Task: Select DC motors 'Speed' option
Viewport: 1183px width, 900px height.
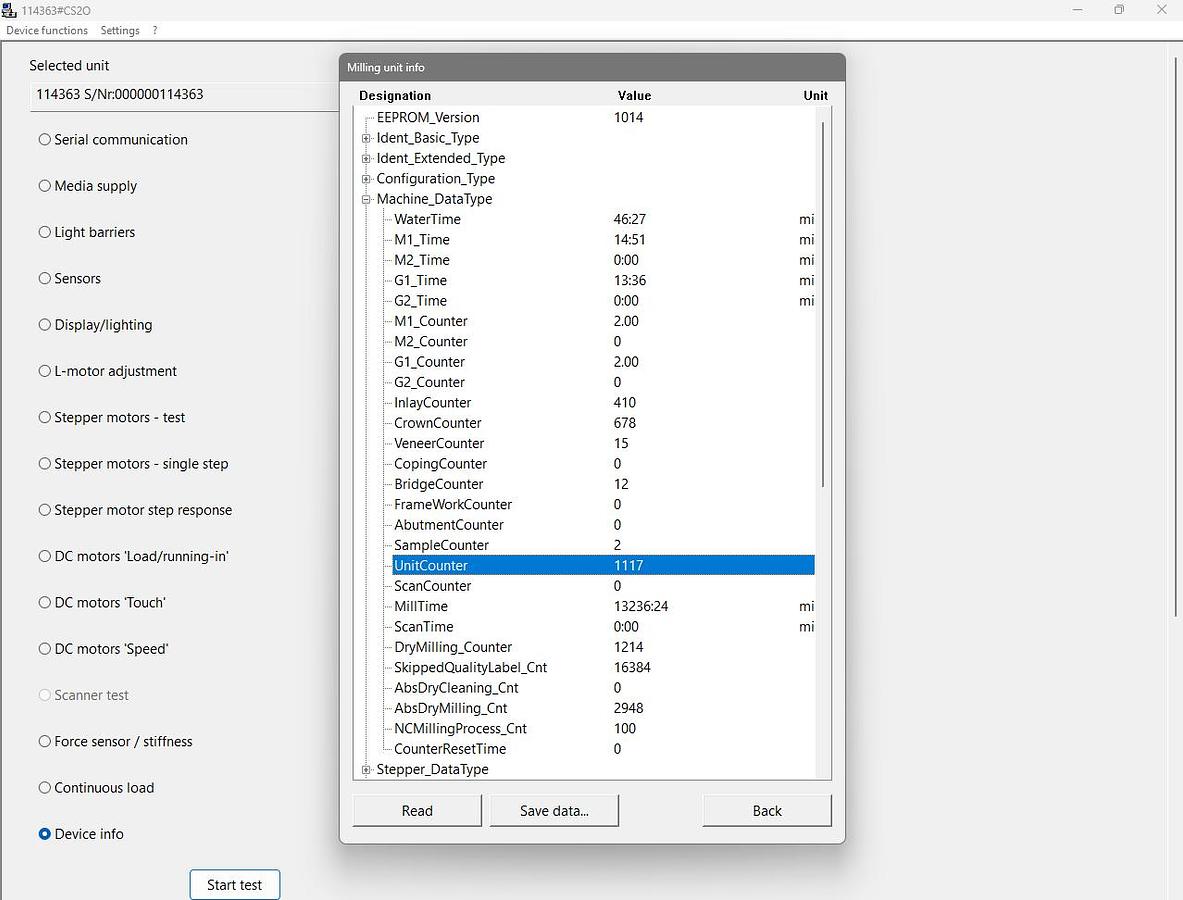Action: (x=103, y=649)
